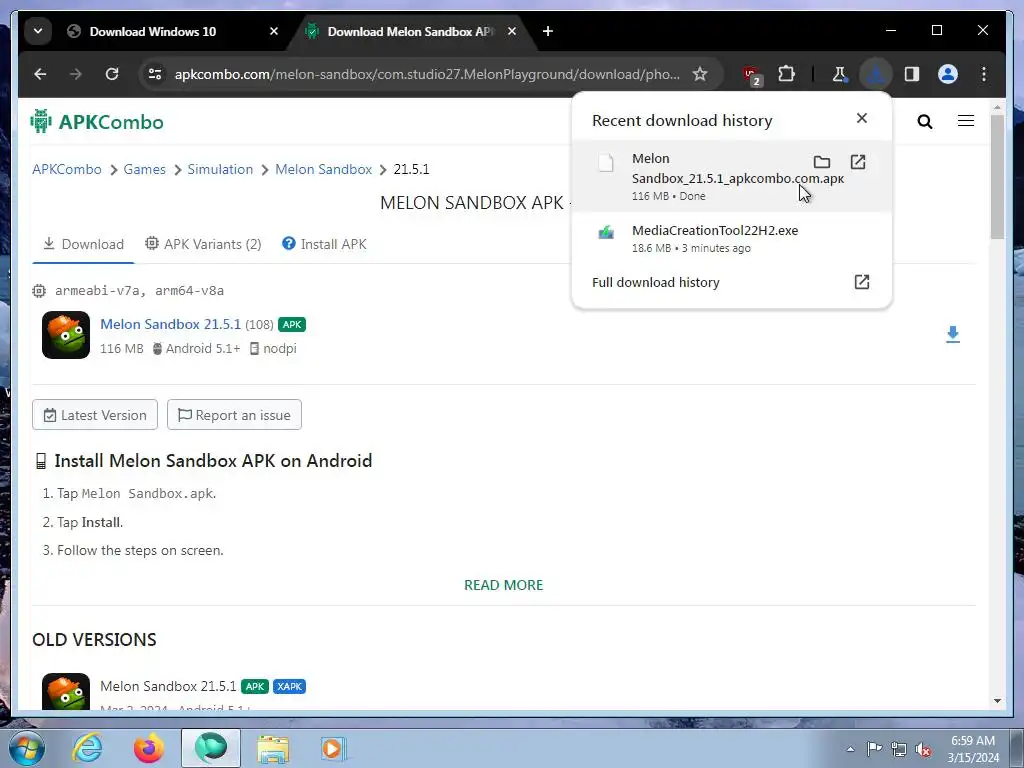Click the Report an issue button
Screen dimensions: 1024x768
(x=234, y=415)
